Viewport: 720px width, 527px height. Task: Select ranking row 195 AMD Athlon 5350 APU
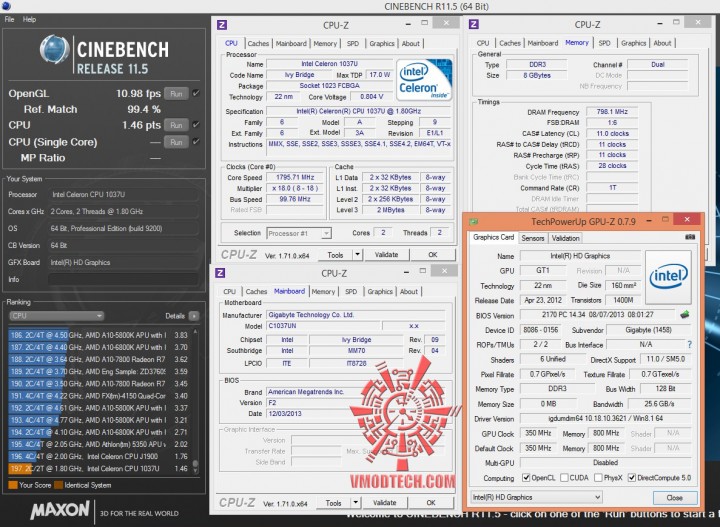click(x=100, y=444)
